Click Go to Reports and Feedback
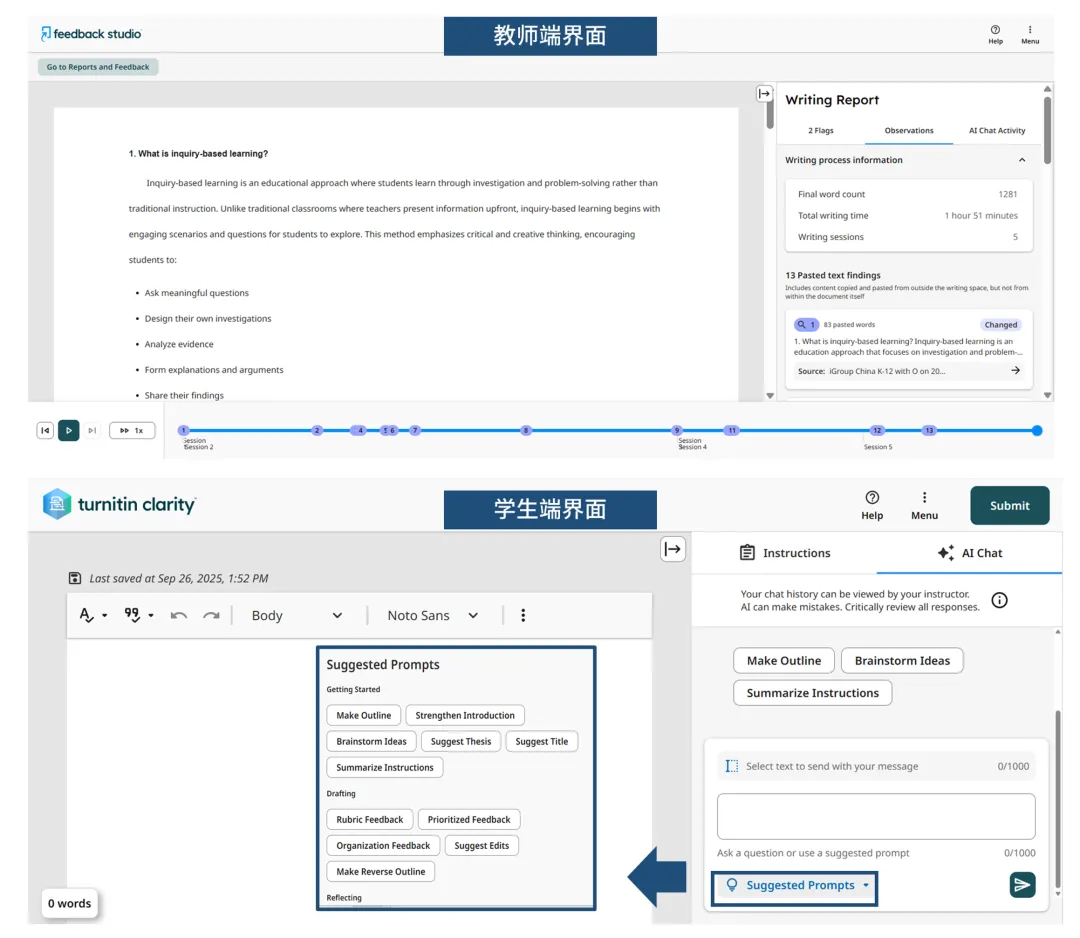This screenshot has width=1080, height=938. 98,67
